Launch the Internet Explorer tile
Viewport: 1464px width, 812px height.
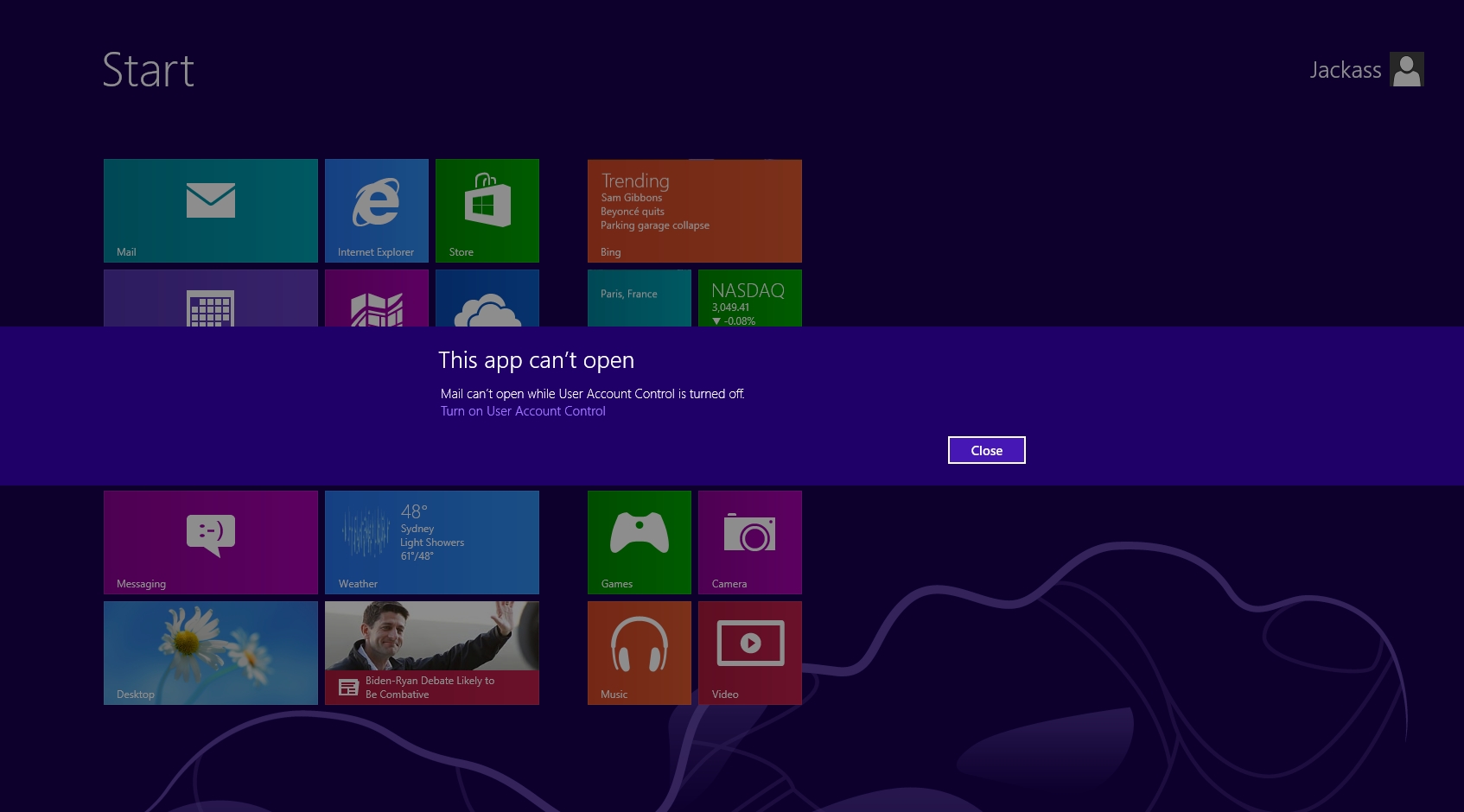coord(377,211)
